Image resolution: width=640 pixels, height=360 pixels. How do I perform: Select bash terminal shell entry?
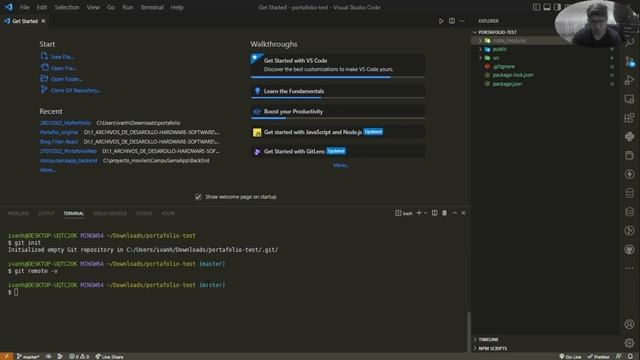point(404,213)
